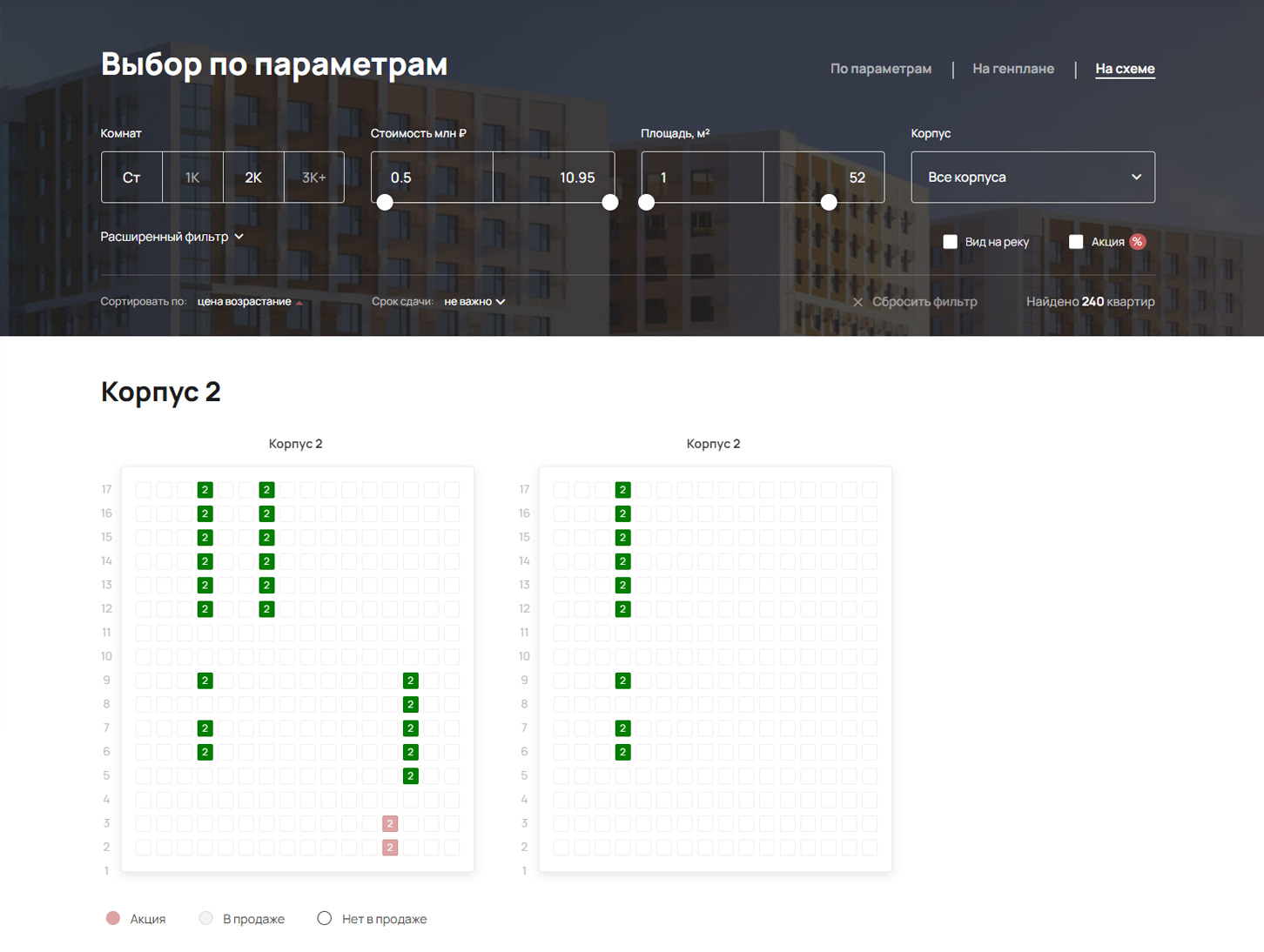Select floor 15 green apartment, right building
1264x952 pixels.
(x=622, y=538)
